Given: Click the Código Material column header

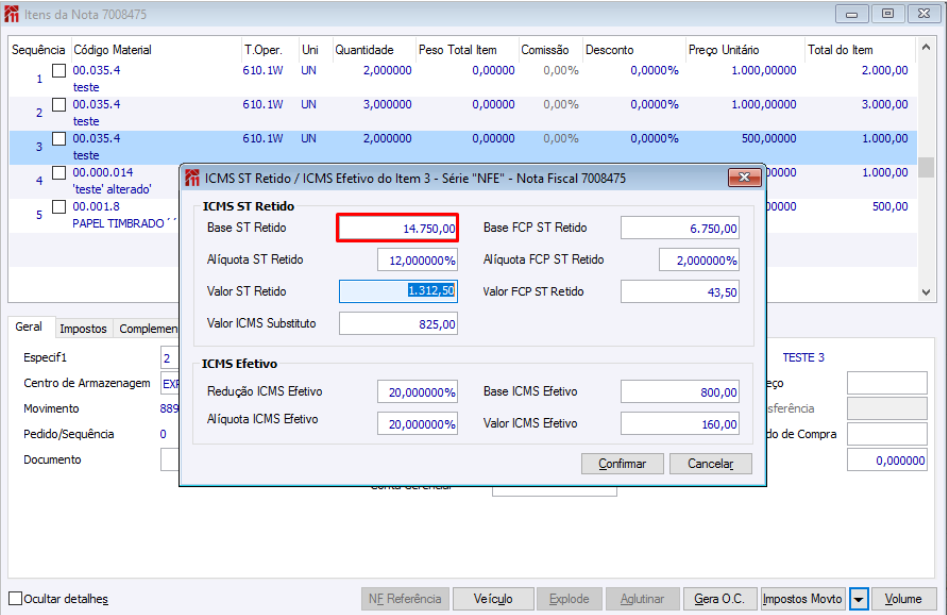Looking at the screenshot, I should point(112,50).
